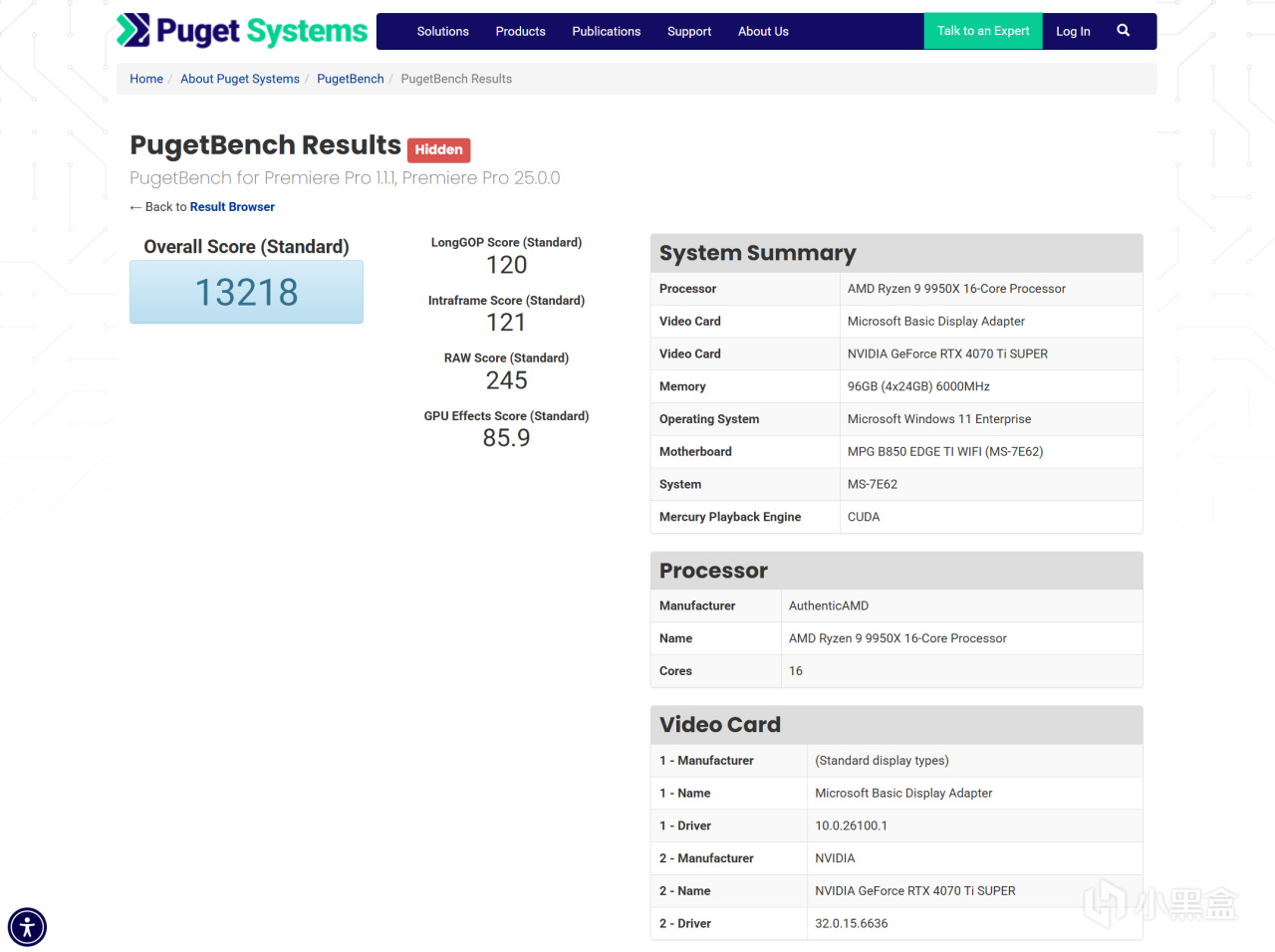
Task: Click the Intraframe Score value 121
Action: pyautogui.click(x=506, y=323)
